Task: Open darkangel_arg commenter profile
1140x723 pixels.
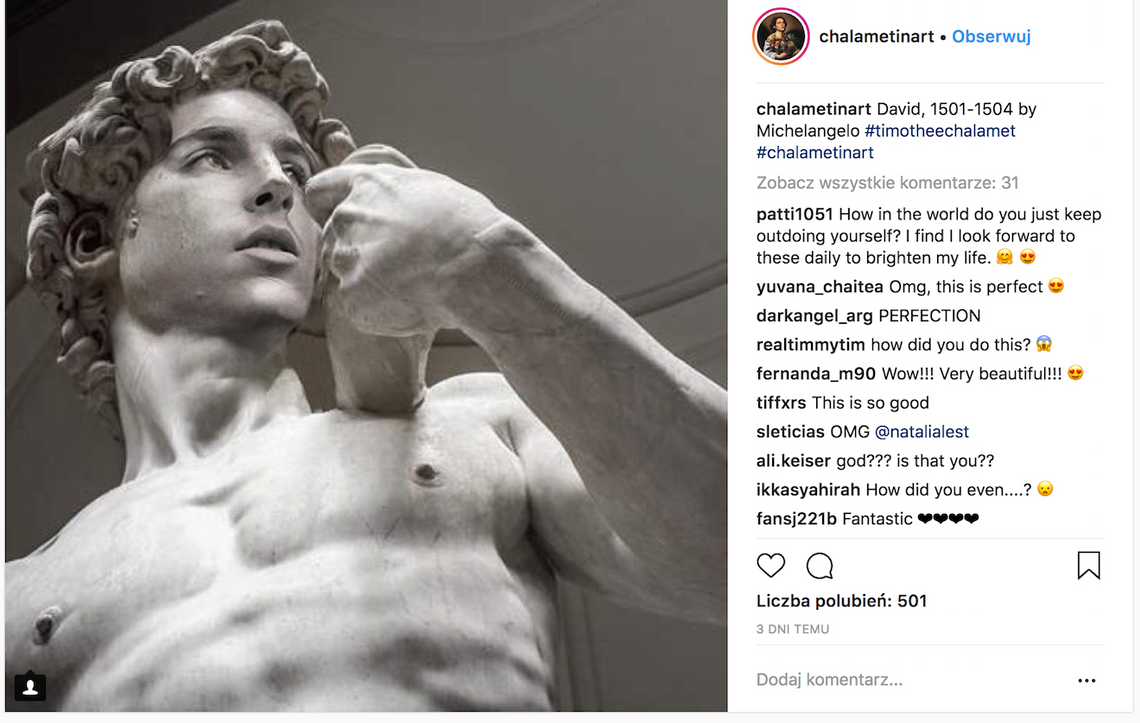Action: click(814, 316)
